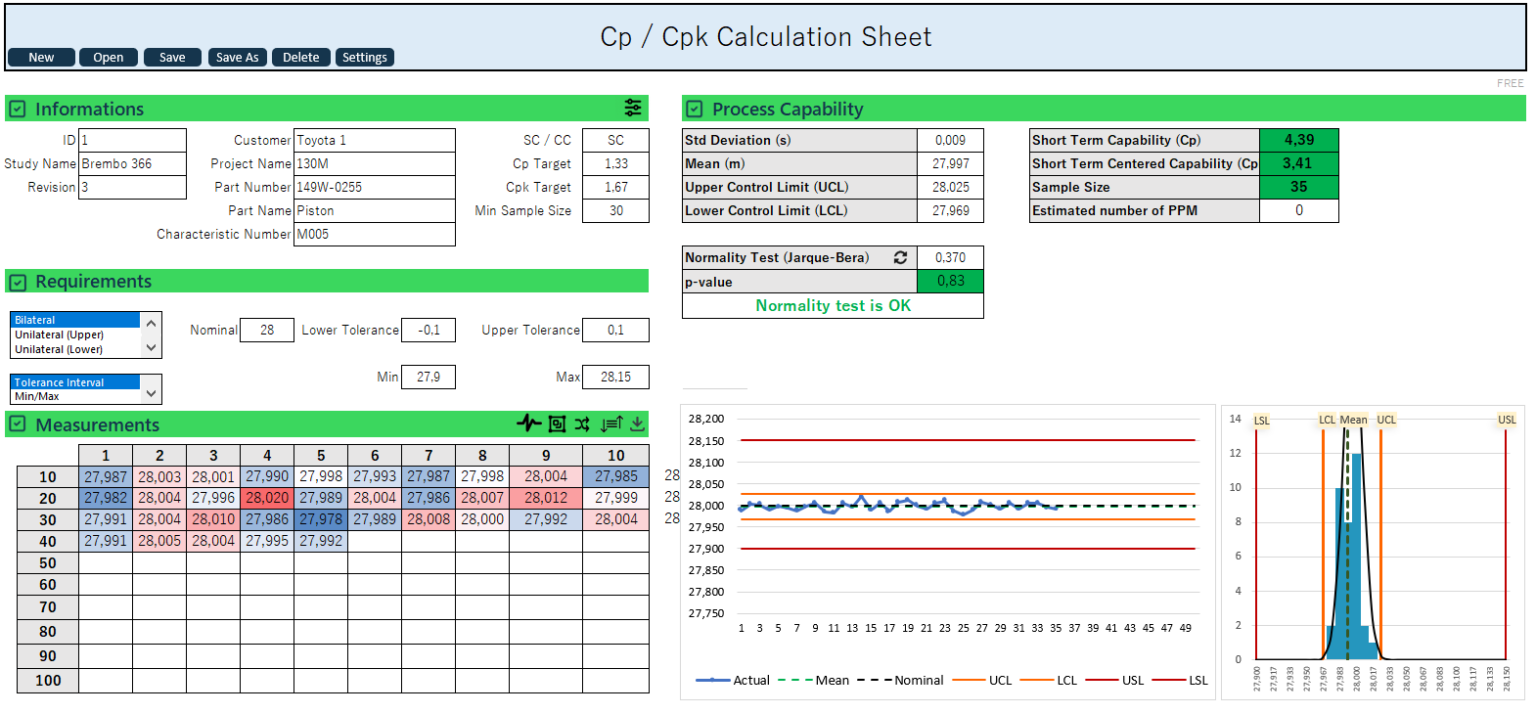1536x714 pixels.
Task: Open a saved study with the Open button
Action: 108,57
